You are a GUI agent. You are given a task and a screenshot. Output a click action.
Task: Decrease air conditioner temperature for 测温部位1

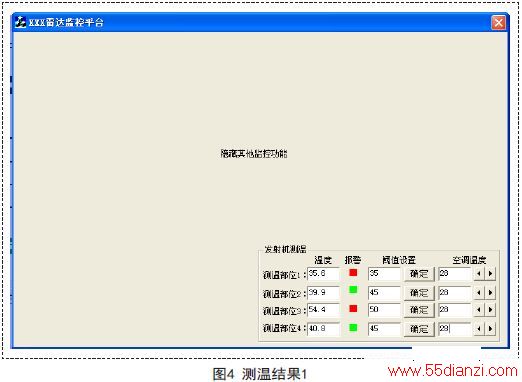coord(479,274)
